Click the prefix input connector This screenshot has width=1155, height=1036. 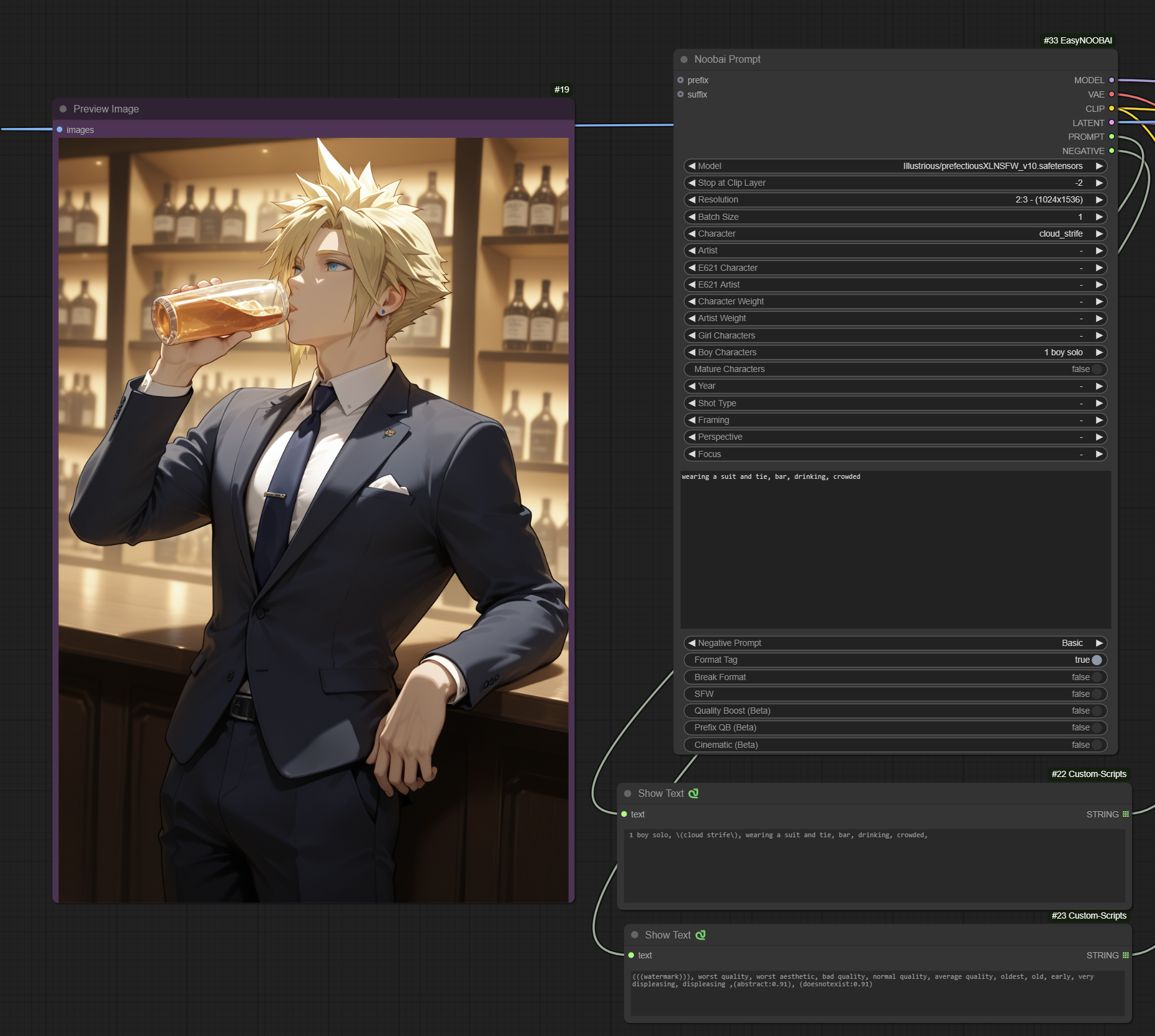coord(681,80)
